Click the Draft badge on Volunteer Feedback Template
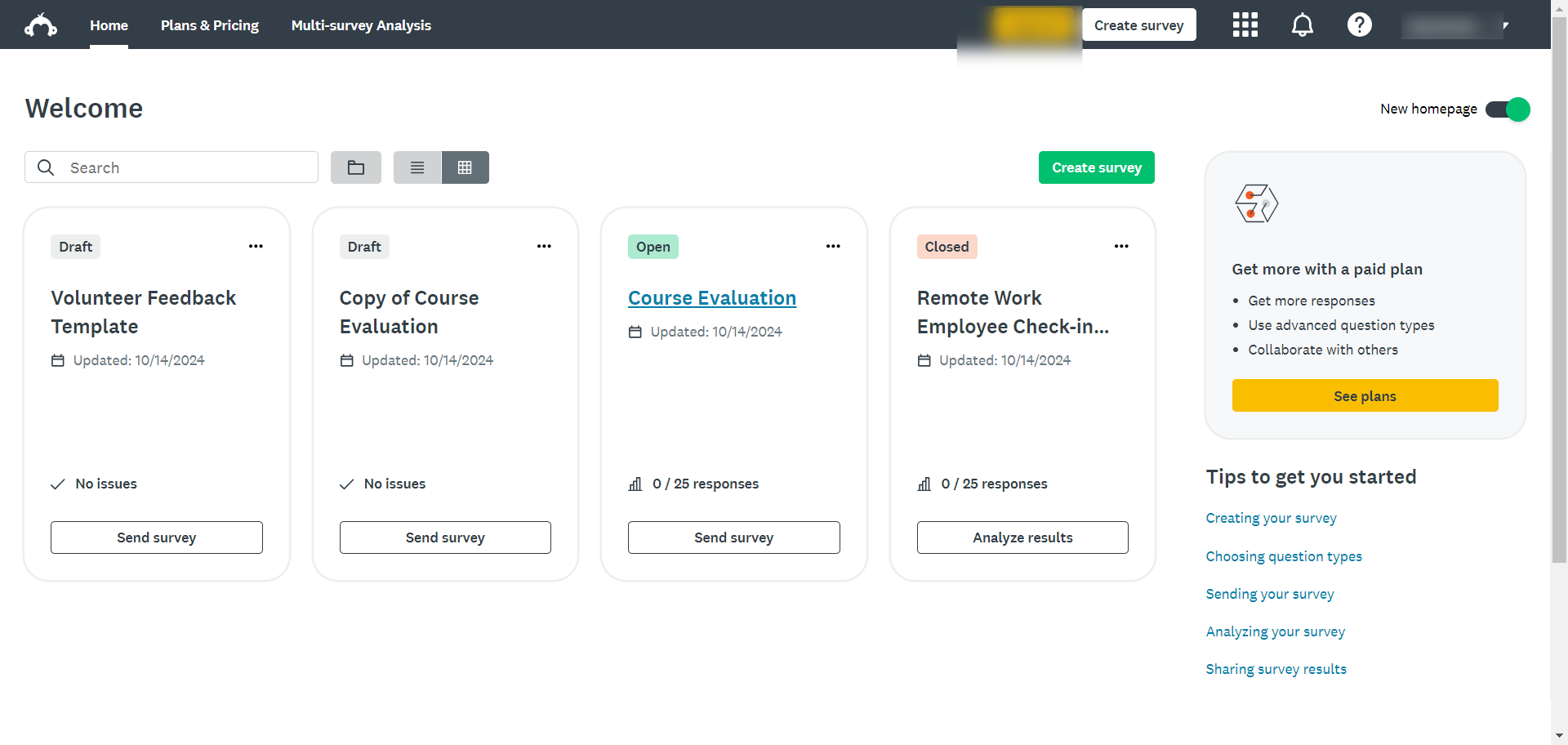The width and height of the screenshot is (1568, 745). point(76,247)
